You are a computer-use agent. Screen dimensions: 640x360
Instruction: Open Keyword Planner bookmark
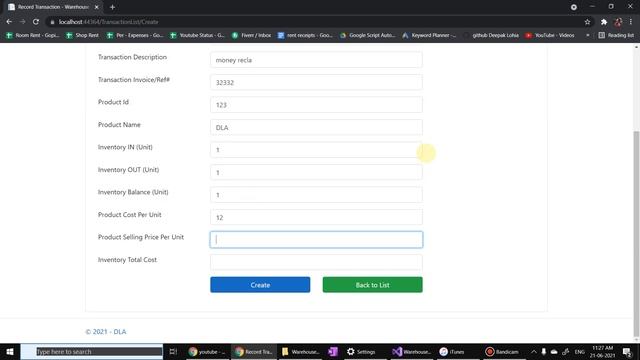coord(429,36)
